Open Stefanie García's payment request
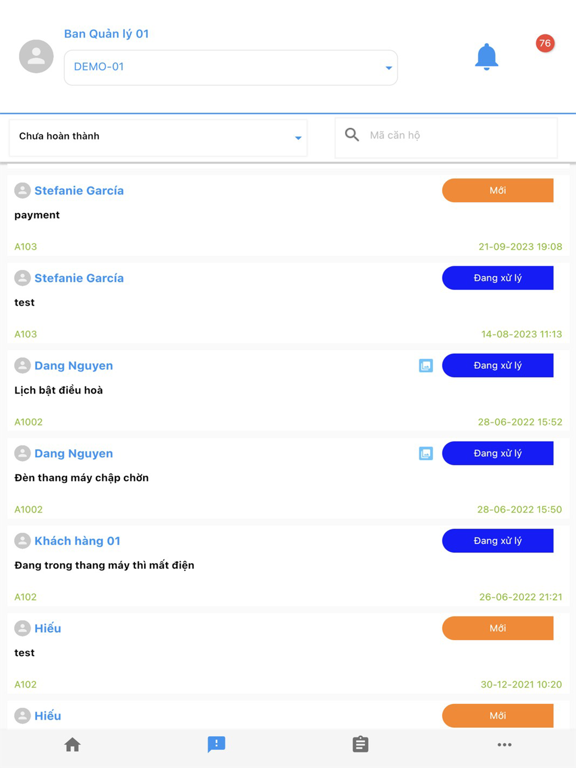 pyautogui.click(x=288, y=215)
